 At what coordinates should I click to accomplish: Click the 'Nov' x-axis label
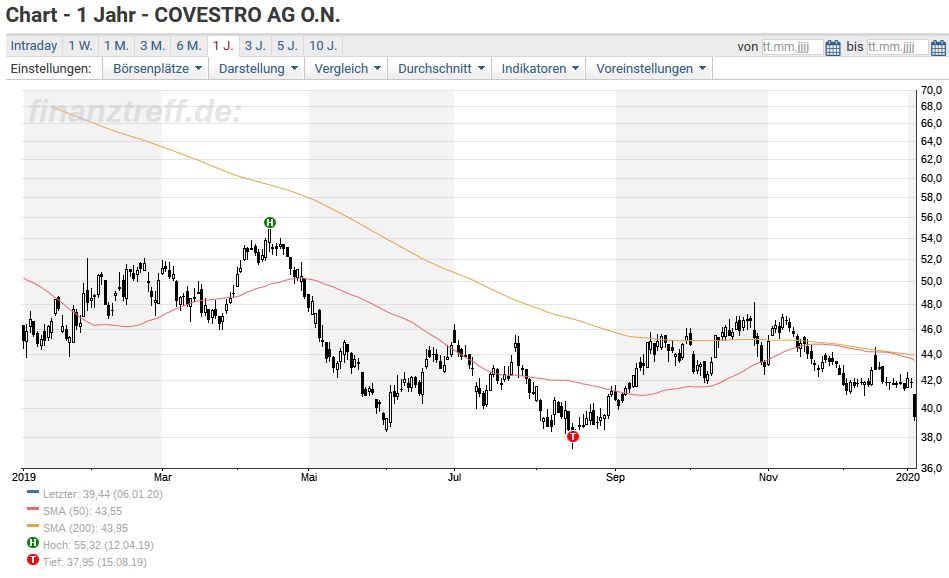click(x=768, y=477)
